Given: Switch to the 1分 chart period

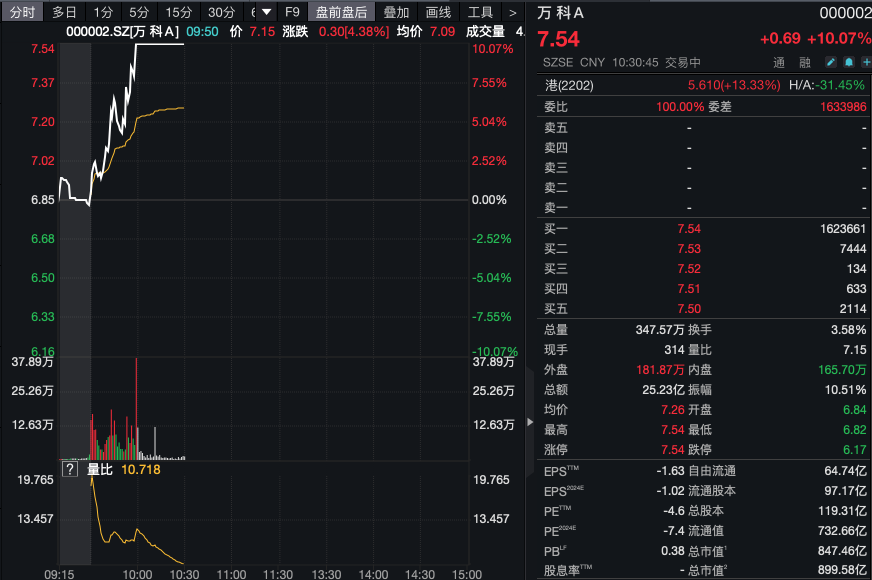Looking at the screenshot, I should [x=103, y=12].
